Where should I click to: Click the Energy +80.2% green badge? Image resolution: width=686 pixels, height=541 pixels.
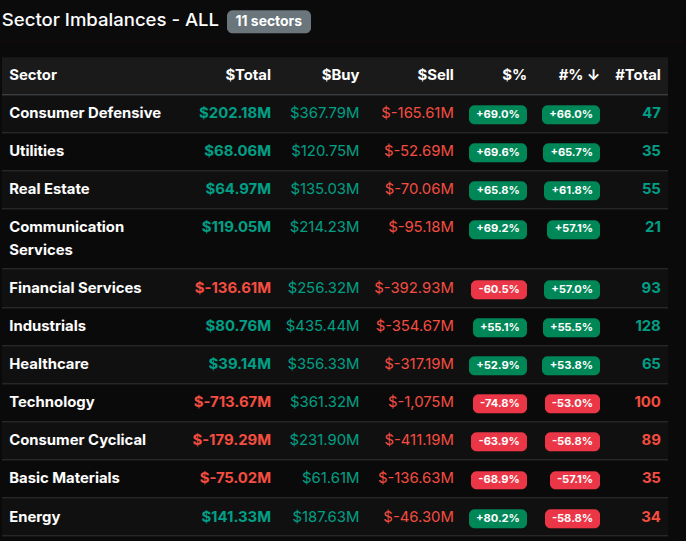(x=498, y=518)
